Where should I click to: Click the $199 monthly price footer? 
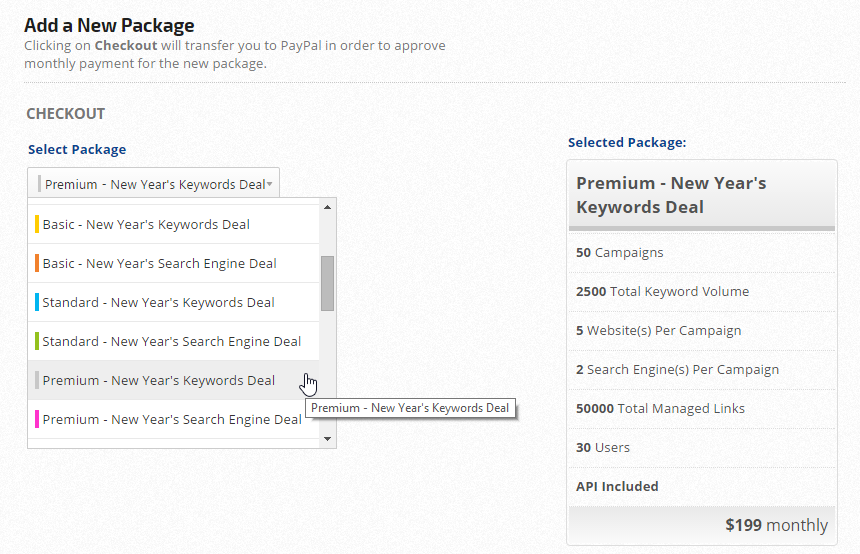click(x=776, y=525)
